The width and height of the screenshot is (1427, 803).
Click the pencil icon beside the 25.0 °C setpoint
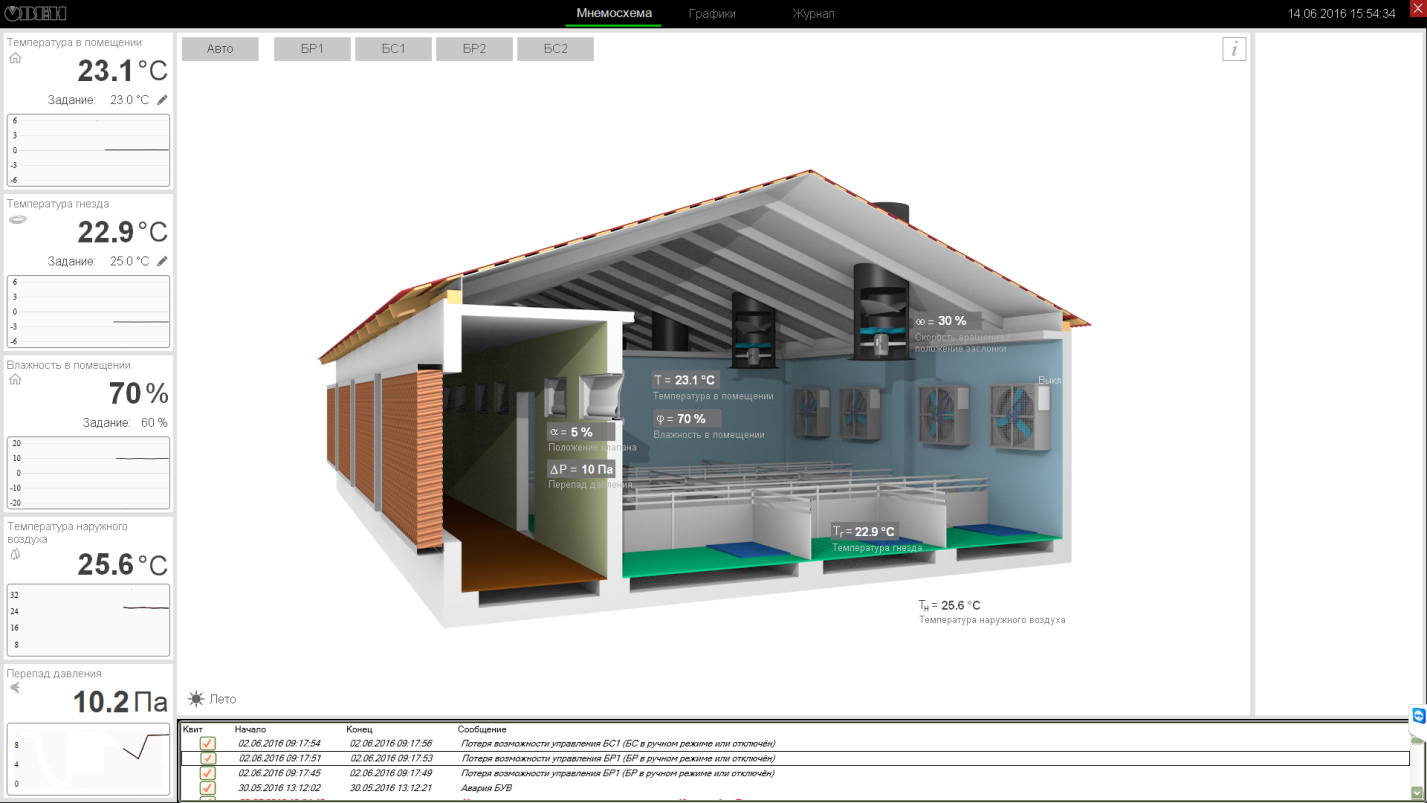point(162,261)
